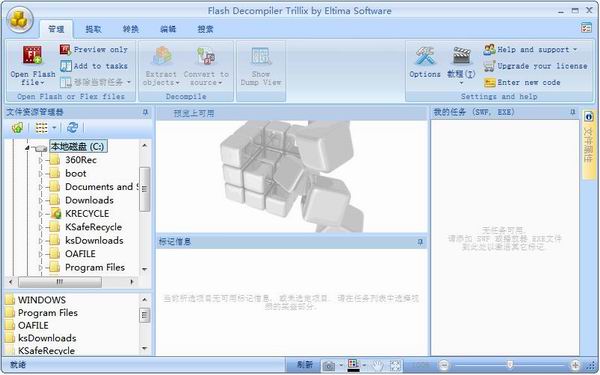This screenshot has height=375, width=600.
Task: Click the Show Dump View icon
Action: coord(261,56)
